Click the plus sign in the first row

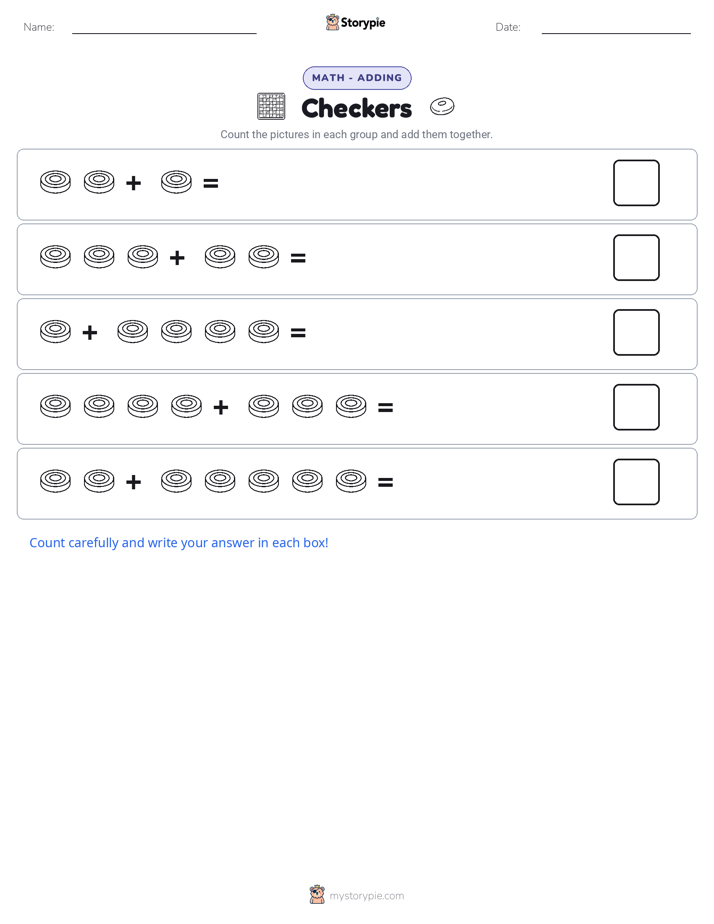point(134,183)
